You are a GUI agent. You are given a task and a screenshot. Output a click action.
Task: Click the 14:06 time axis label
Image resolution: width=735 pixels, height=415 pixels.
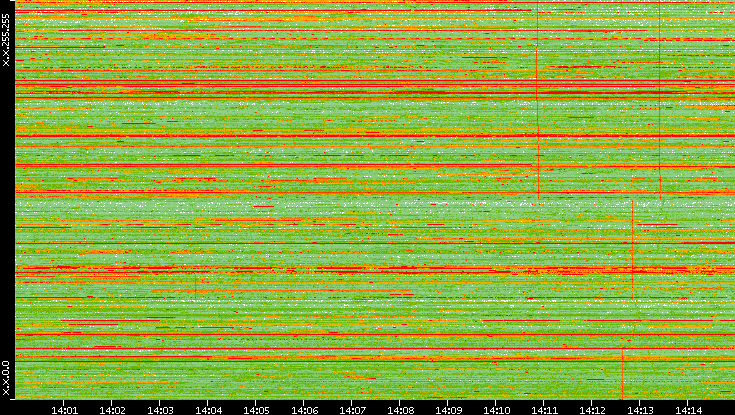tap(304, 410)
